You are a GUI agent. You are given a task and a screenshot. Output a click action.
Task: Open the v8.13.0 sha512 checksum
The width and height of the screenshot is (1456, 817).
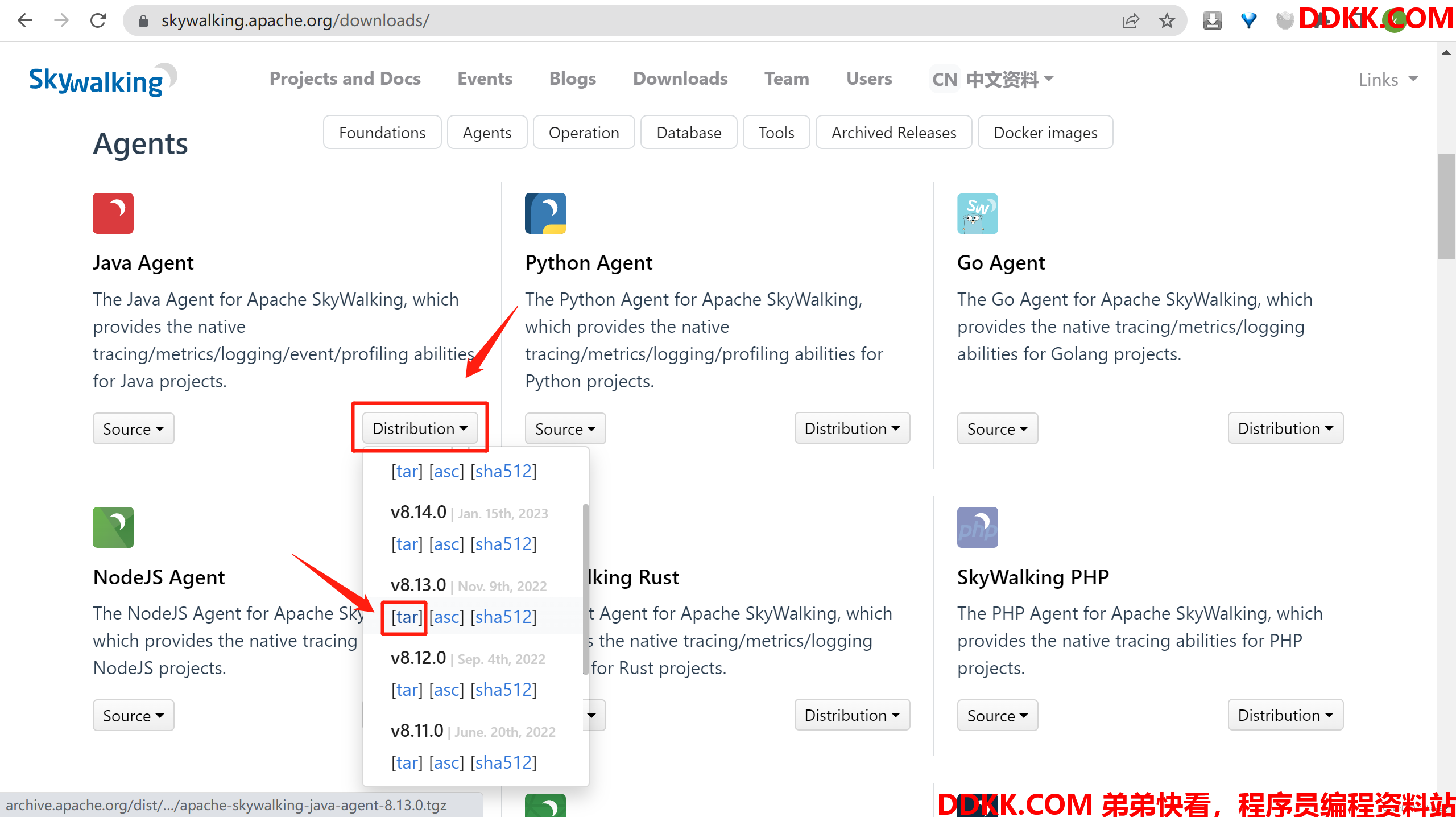point(503,617)
